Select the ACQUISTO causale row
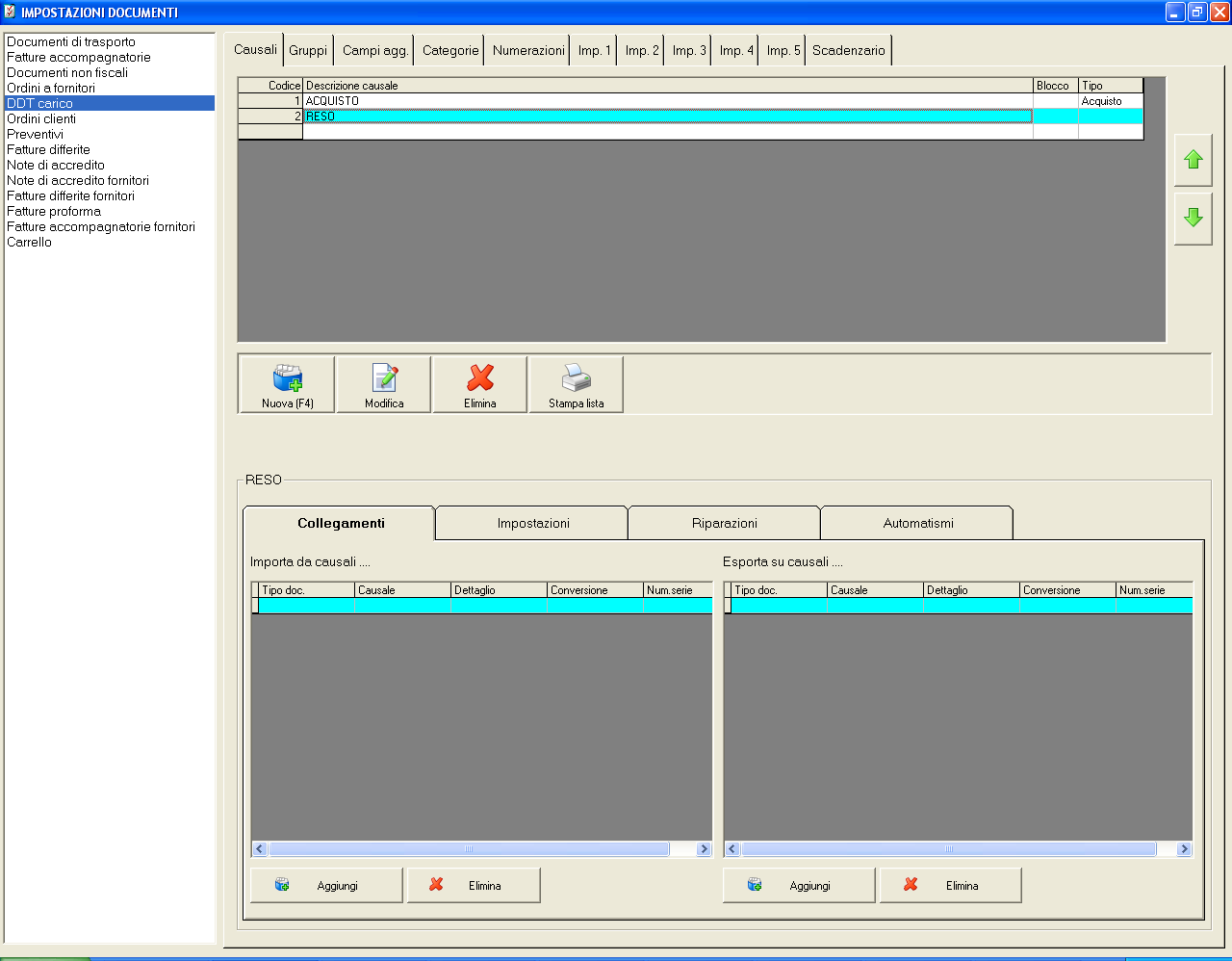 pyautogui.click(x=664, y=101)
